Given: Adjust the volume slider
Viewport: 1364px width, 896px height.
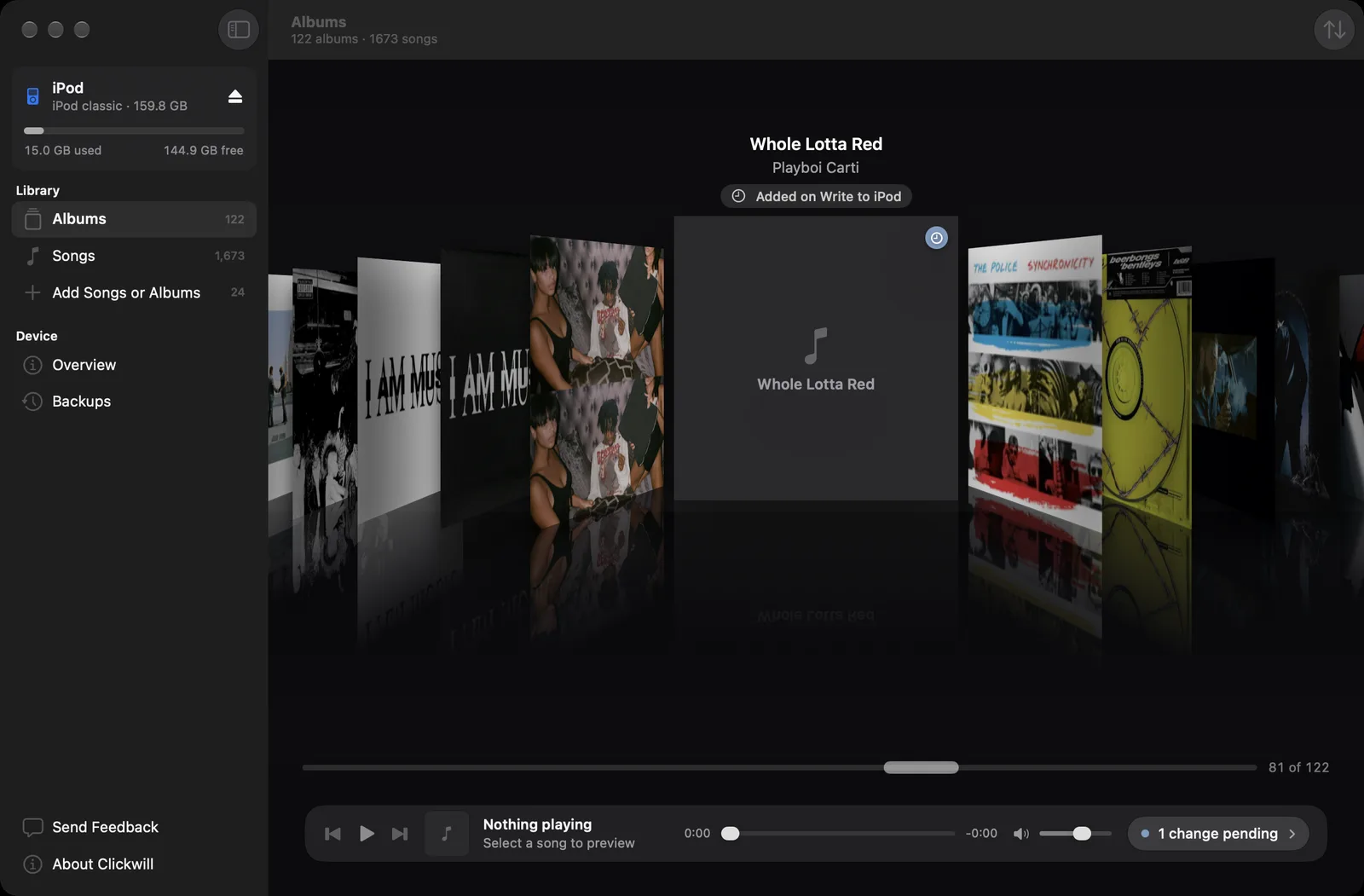Looking at the screenshot, I should (1075, 834).
